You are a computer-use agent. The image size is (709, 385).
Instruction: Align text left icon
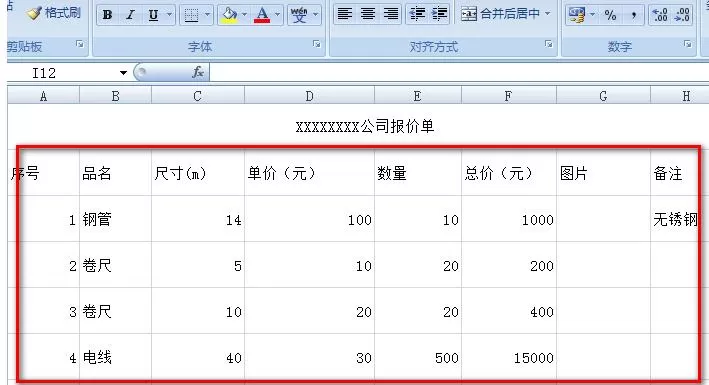(x=345, y=14)
